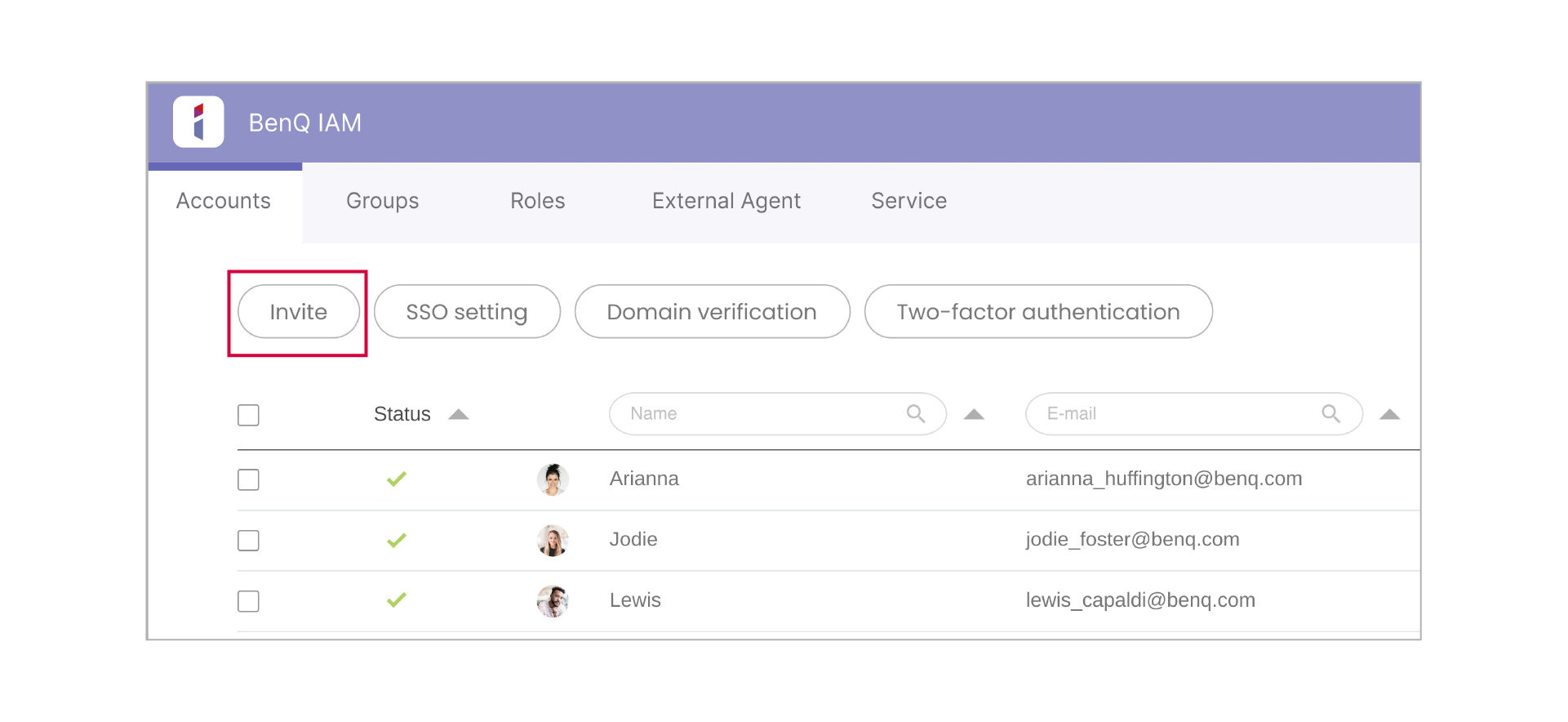Click the search icon in E-mail field
The height and width of the screenshot is (722, 1568).
[1330, 414]
